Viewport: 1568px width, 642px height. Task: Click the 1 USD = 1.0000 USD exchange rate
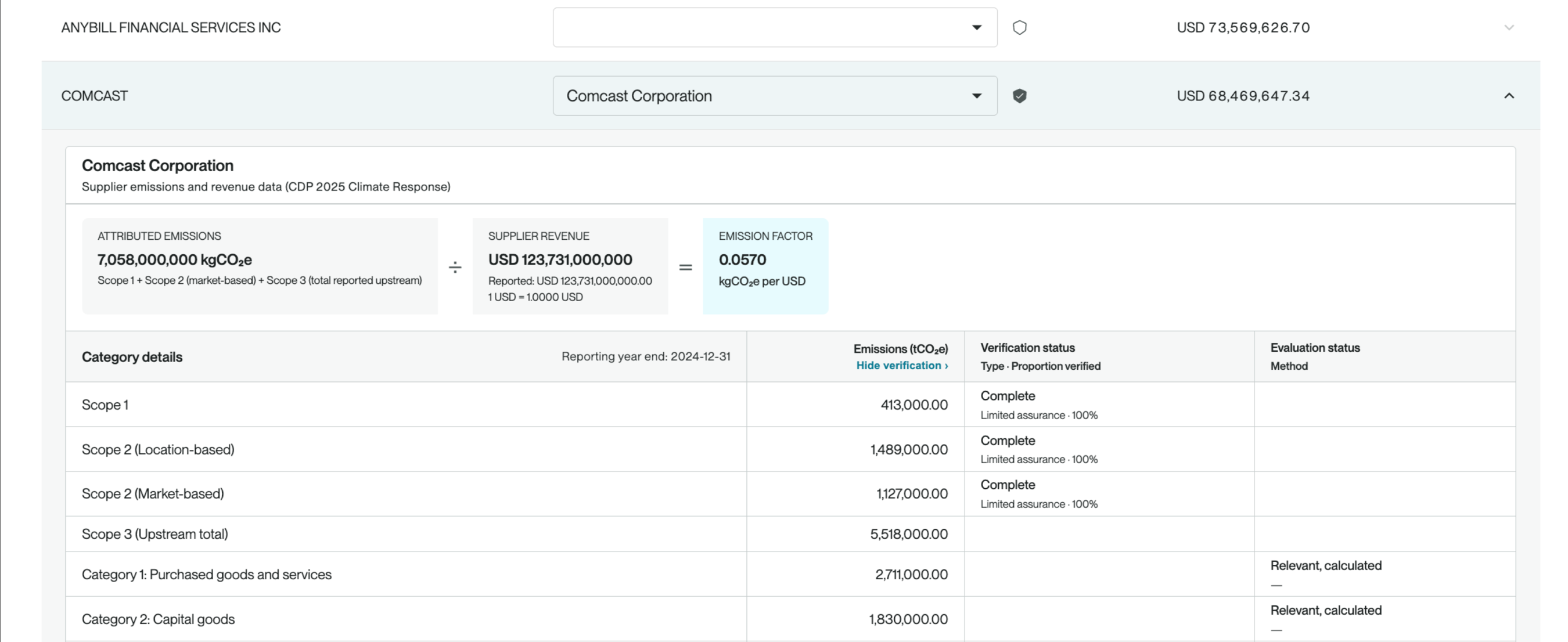(x=535, y=297)
